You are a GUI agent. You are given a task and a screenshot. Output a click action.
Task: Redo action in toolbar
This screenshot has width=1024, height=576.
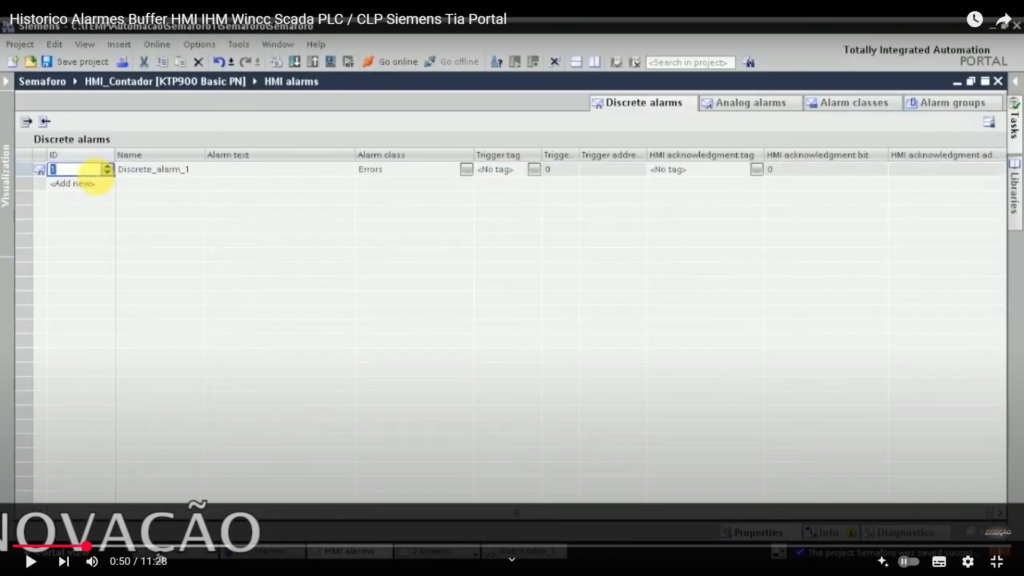[246, 62]
